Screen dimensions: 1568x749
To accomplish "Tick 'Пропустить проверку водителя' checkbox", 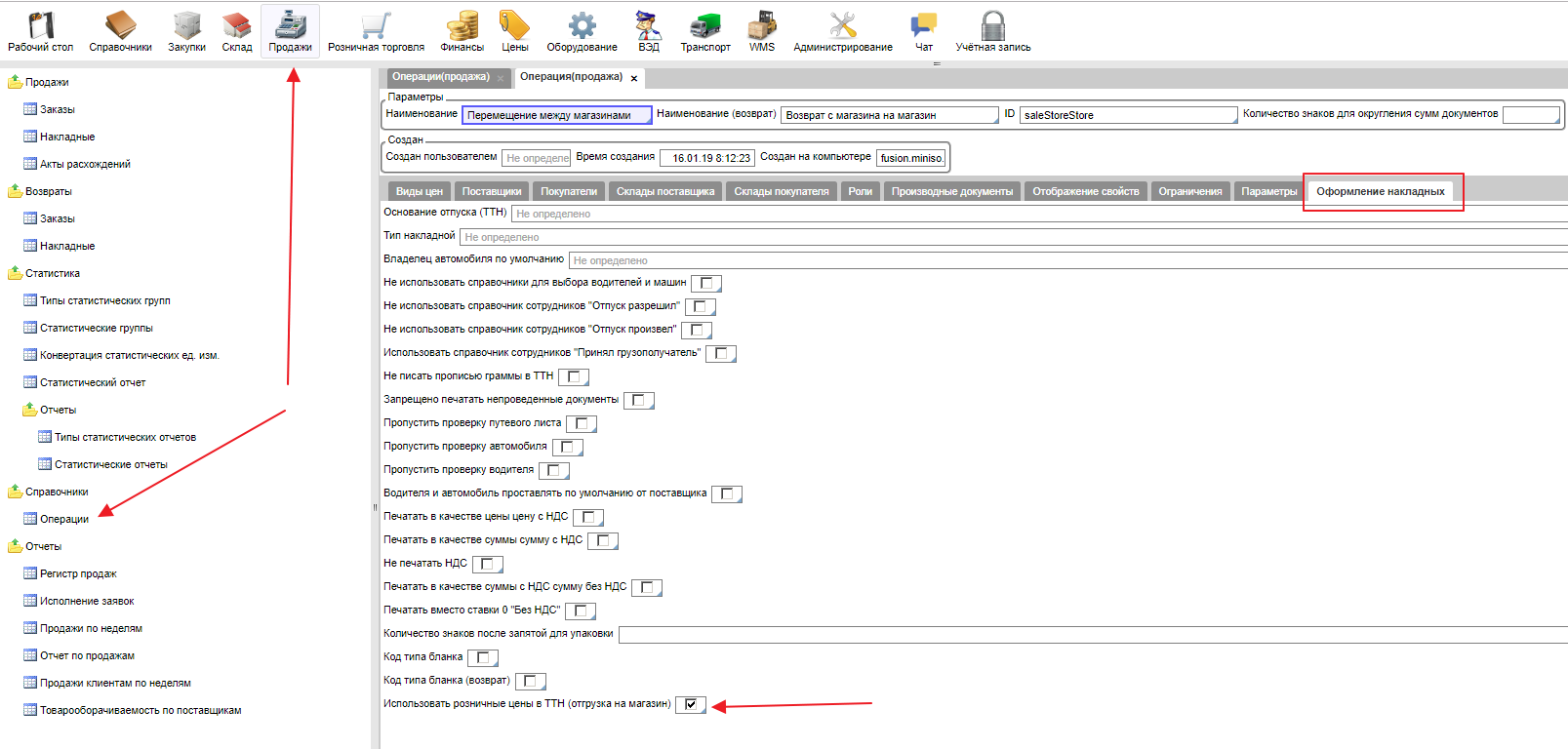I will click(x=553, y=470).
